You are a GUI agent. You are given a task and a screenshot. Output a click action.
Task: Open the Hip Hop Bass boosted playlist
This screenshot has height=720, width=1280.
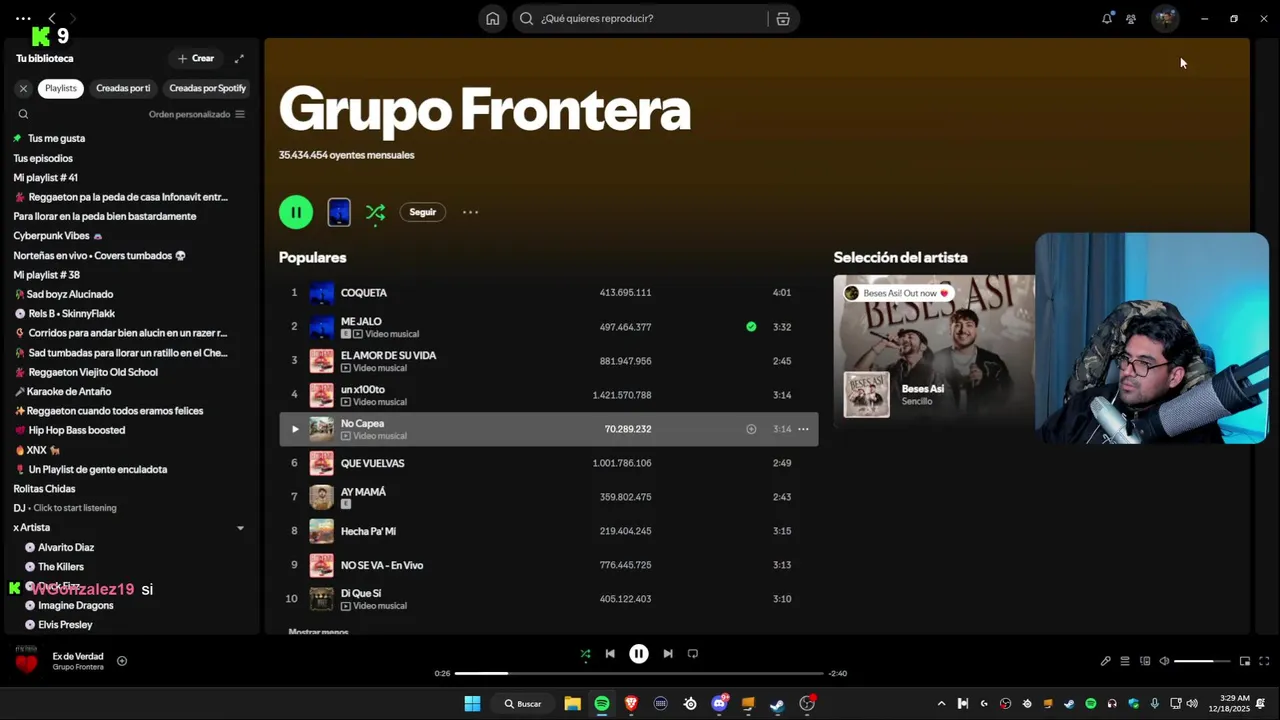(x=76, y=430)
